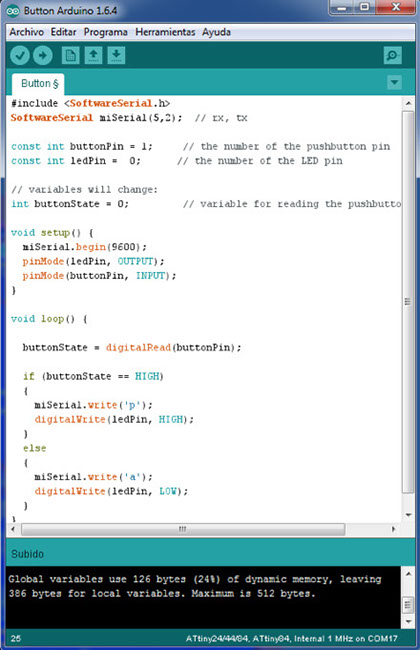Open a sketch with the up-arrow icon
Screen dimensions: 420x650
pos(93,55)
